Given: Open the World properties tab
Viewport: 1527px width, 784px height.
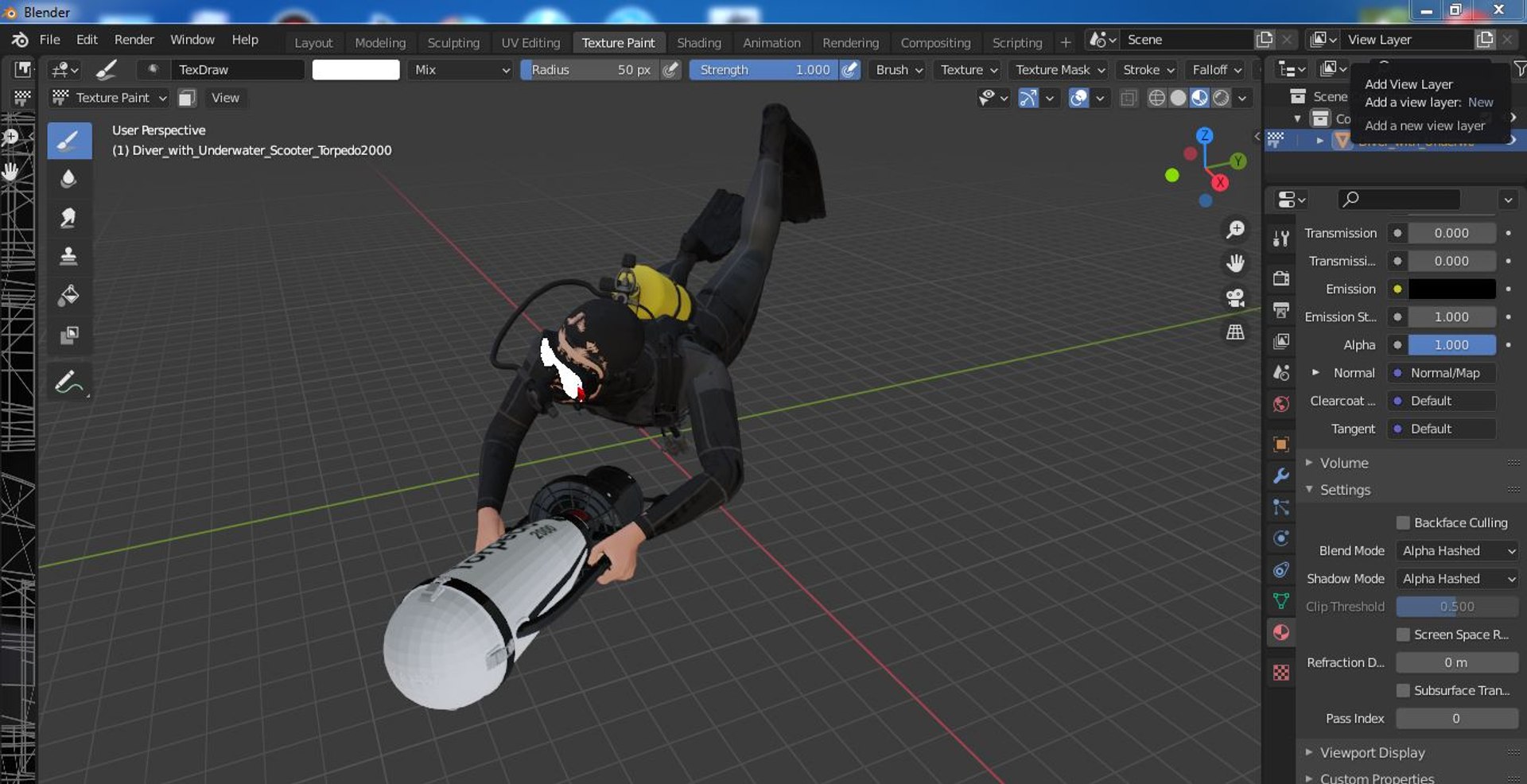Looking at the screenshot, I should pos(1280,404).
